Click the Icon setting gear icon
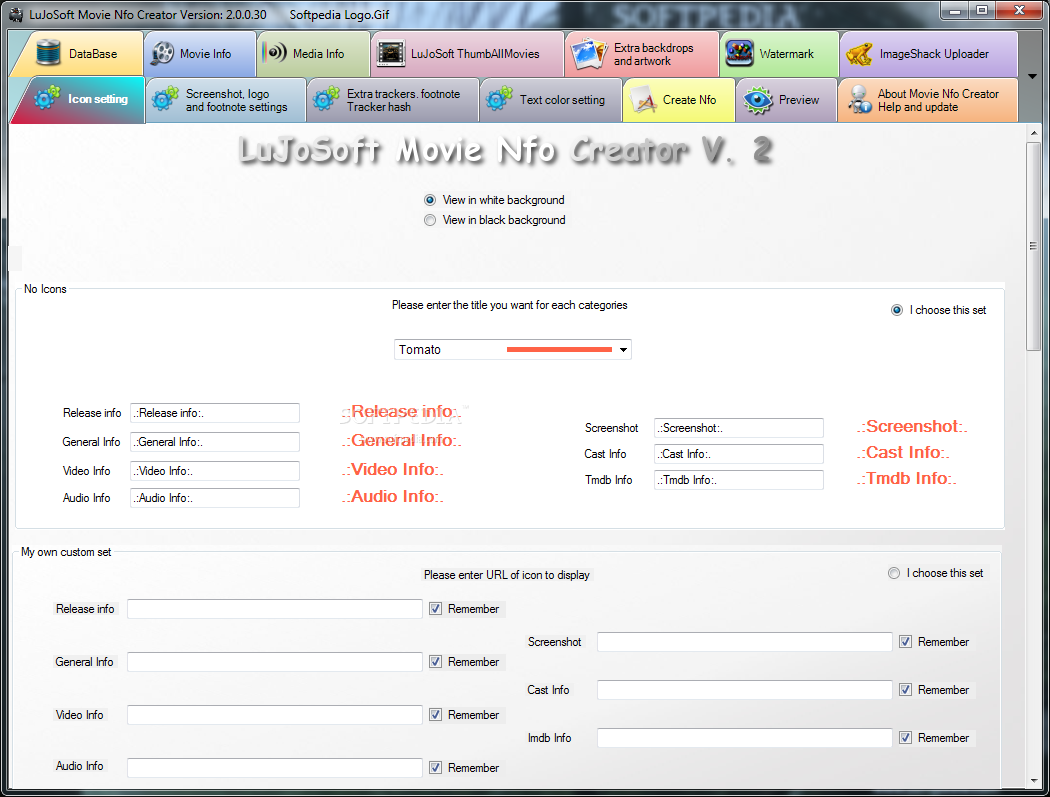The height and width of the screenshot is (797, 1050). (48, 98)
